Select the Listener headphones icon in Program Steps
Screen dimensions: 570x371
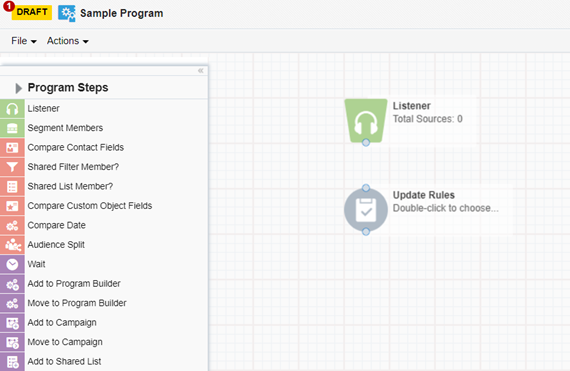12,109
